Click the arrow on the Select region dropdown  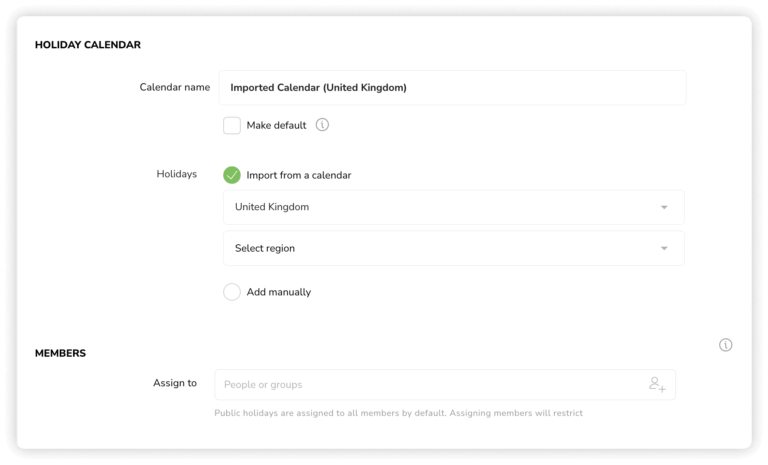click(664, 248)
